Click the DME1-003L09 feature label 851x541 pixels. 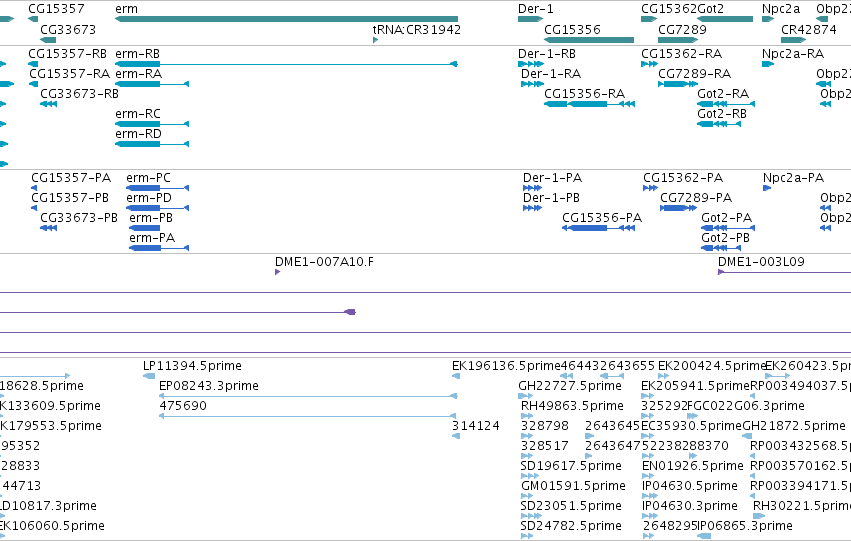coord(761,262)
